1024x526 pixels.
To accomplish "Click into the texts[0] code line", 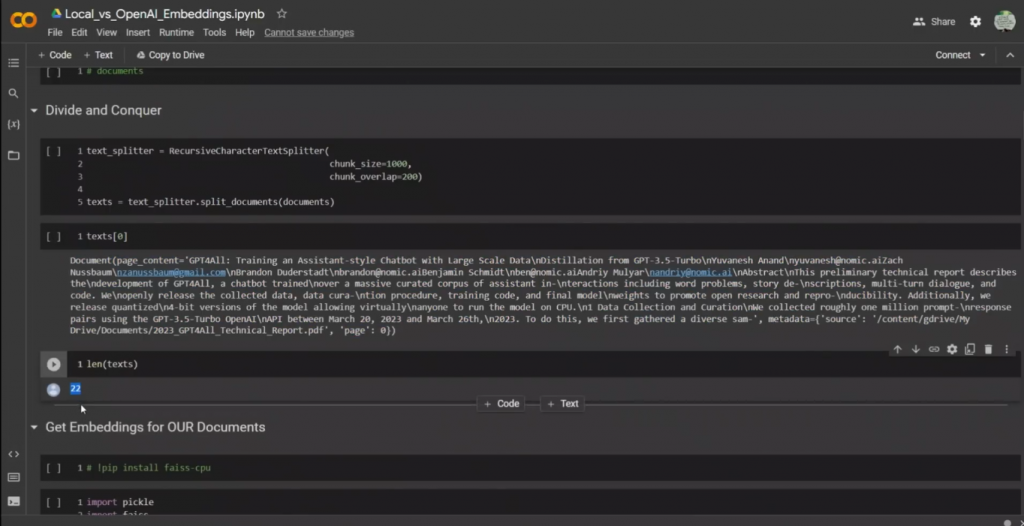I will coord(107,237).
